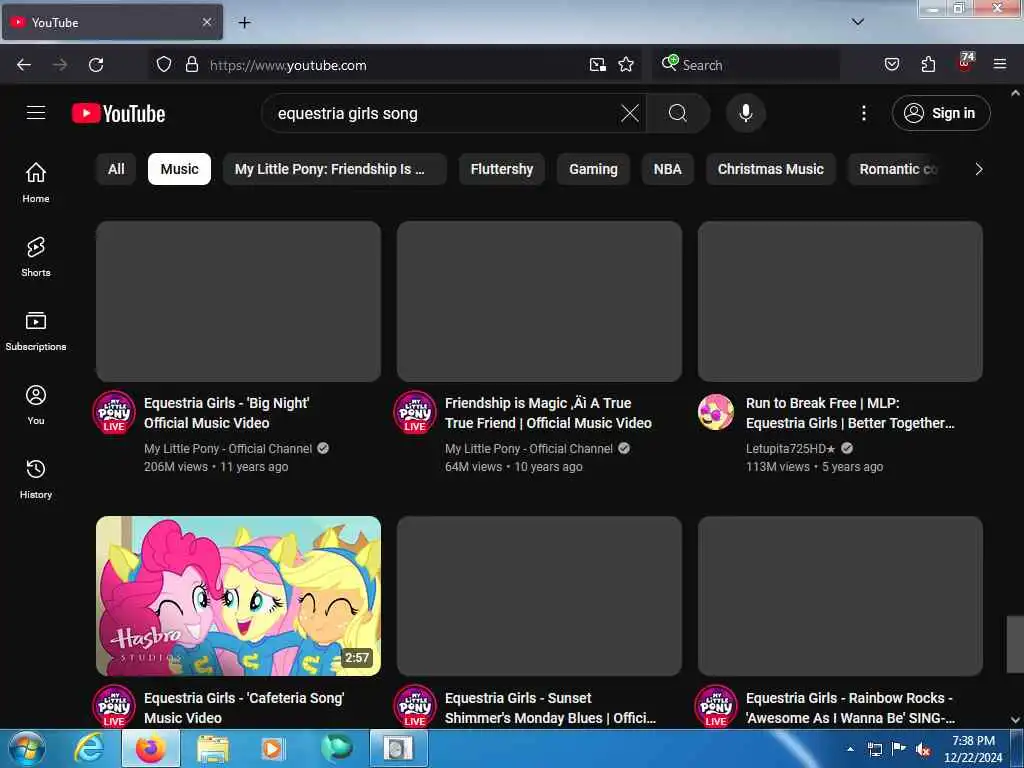The height and width of the screenshot is (768, 1024).
Task: Go to Home in the sidebar
Action: [x=36, y=182]
